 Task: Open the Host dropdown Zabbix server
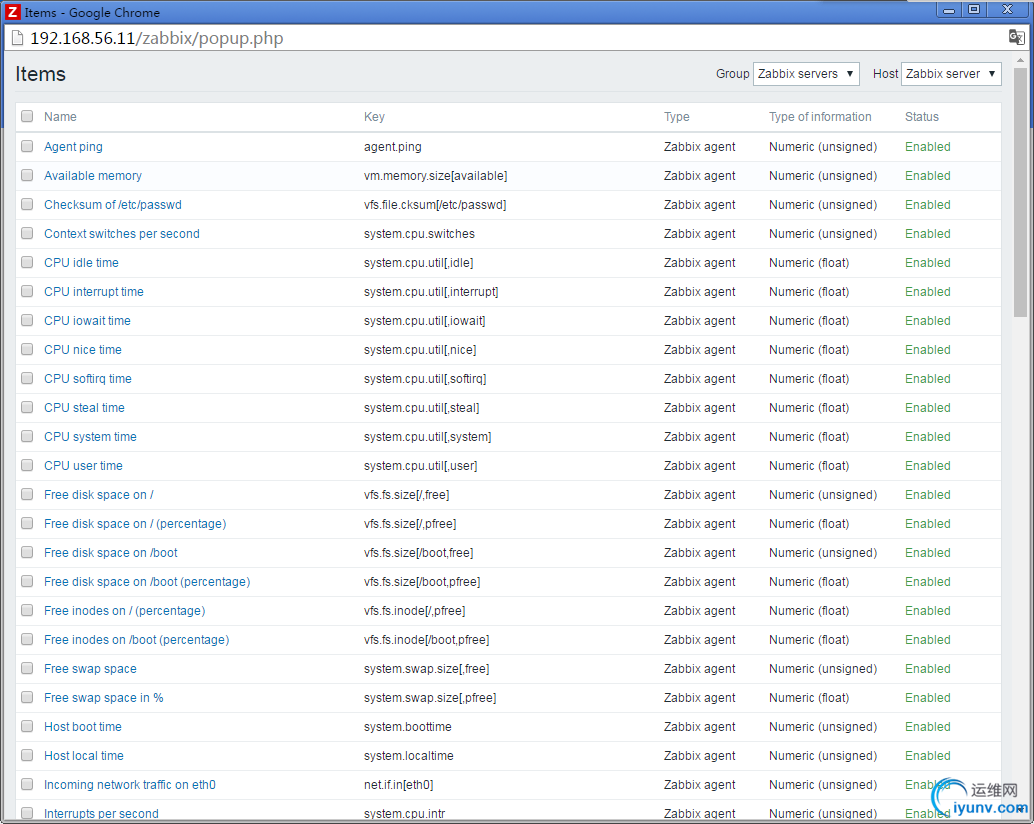click(x=951, y=74)
